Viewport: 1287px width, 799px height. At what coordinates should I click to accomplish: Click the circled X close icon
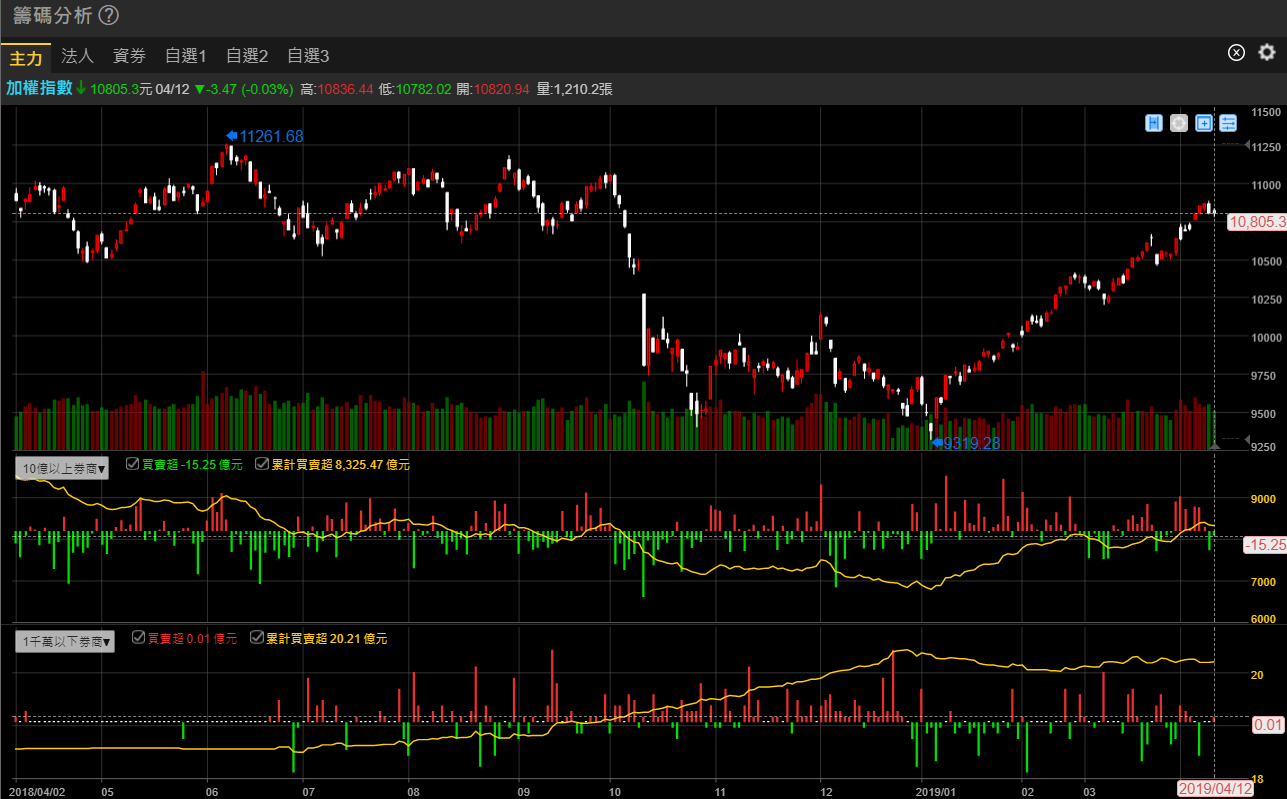(1236, 53)
